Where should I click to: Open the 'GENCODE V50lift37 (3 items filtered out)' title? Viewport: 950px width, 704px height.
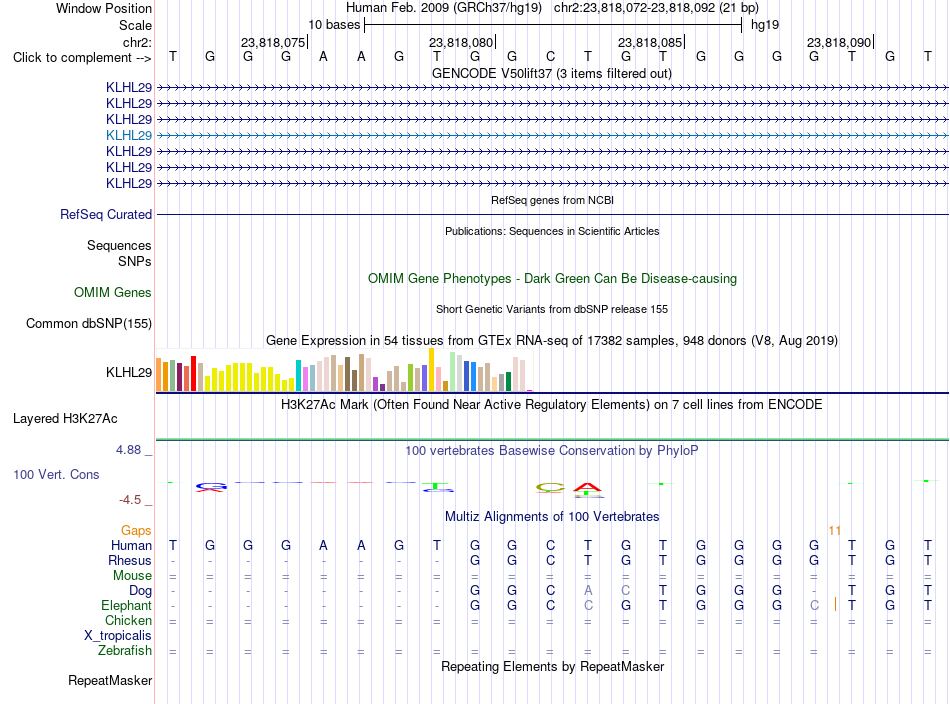coord(552,73)
